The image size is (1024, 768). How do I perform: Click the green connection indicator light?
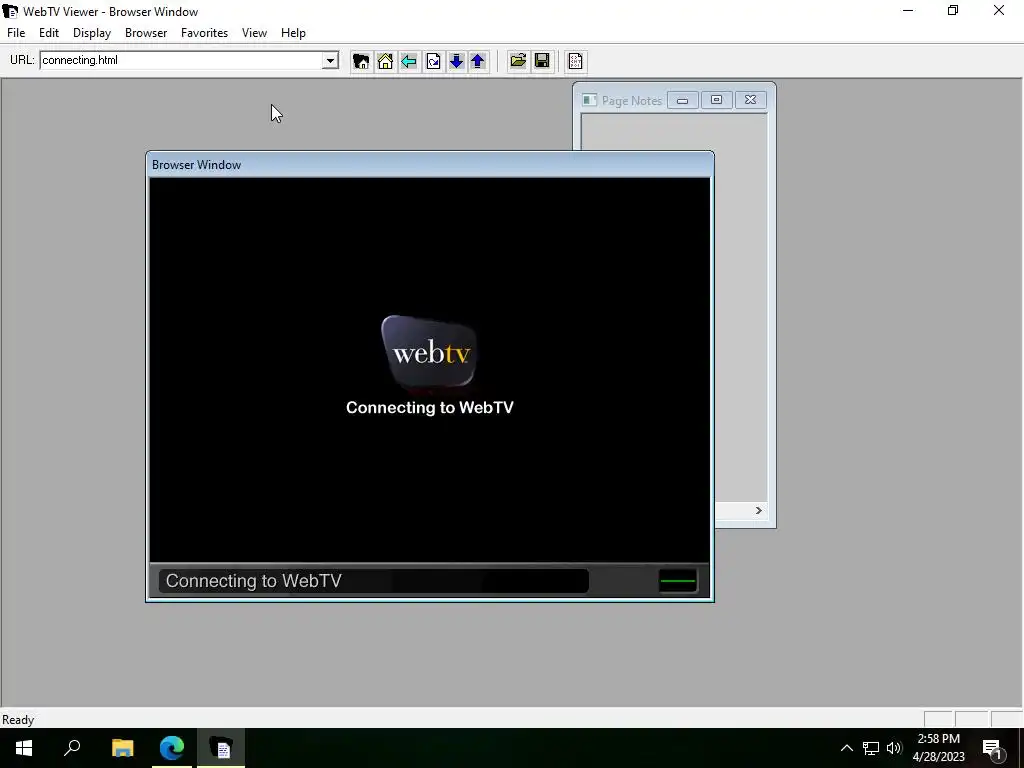tap(678, 581)
